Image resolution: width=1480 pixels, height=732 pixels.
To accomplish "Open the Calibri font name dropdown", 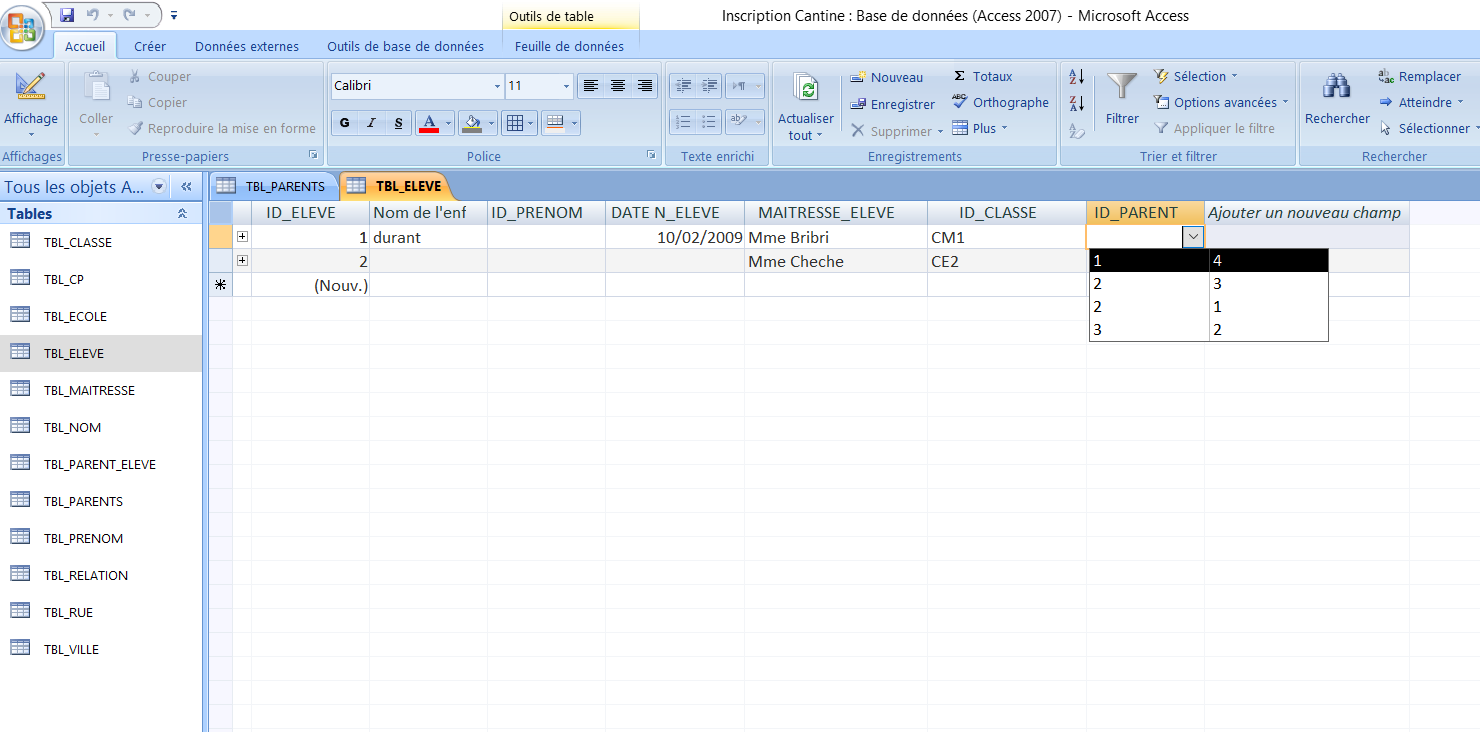I will click(x=497, y=86).
